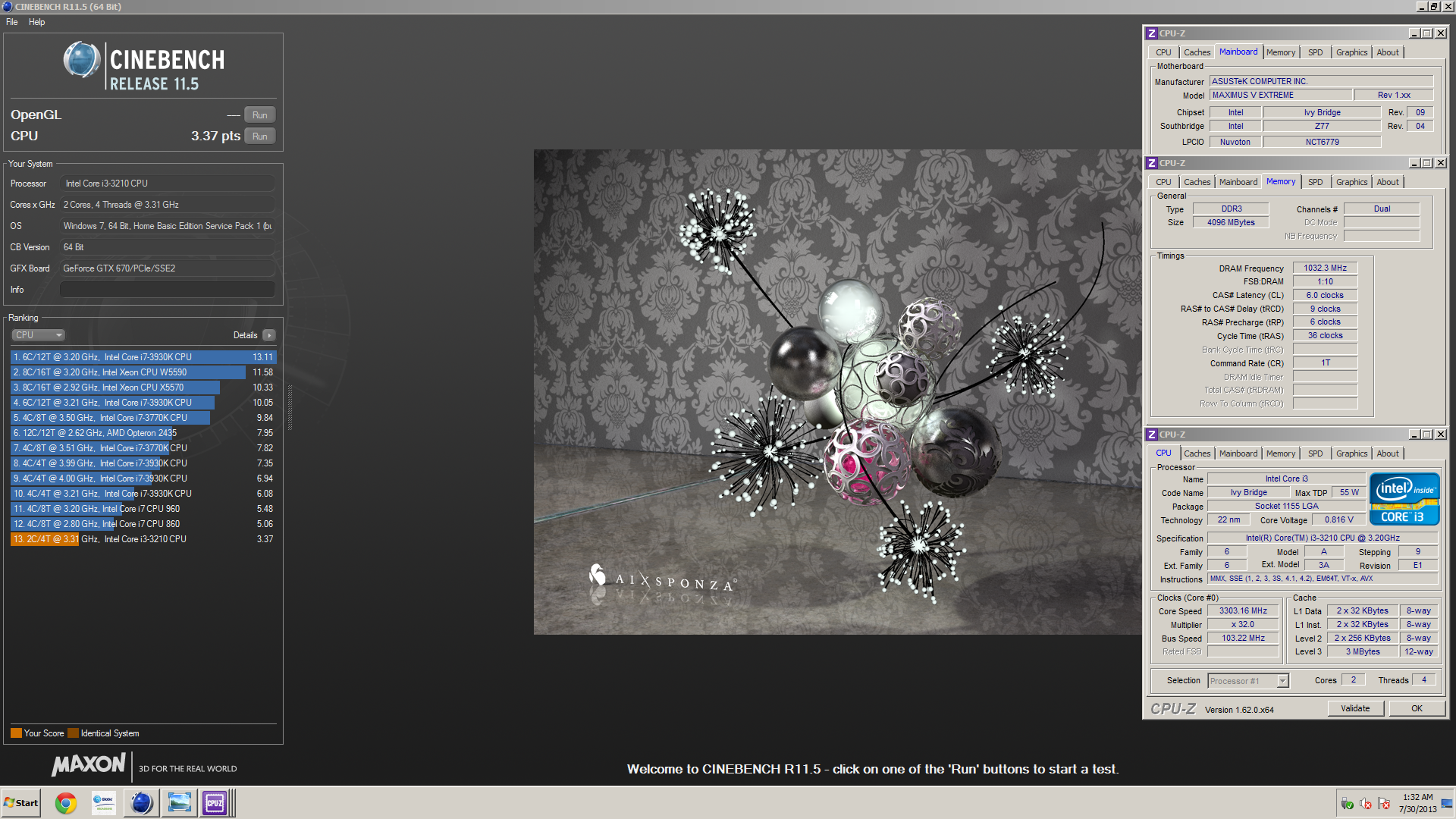Click the Intel Core i3 logo badge

[x=1404, y=499]
